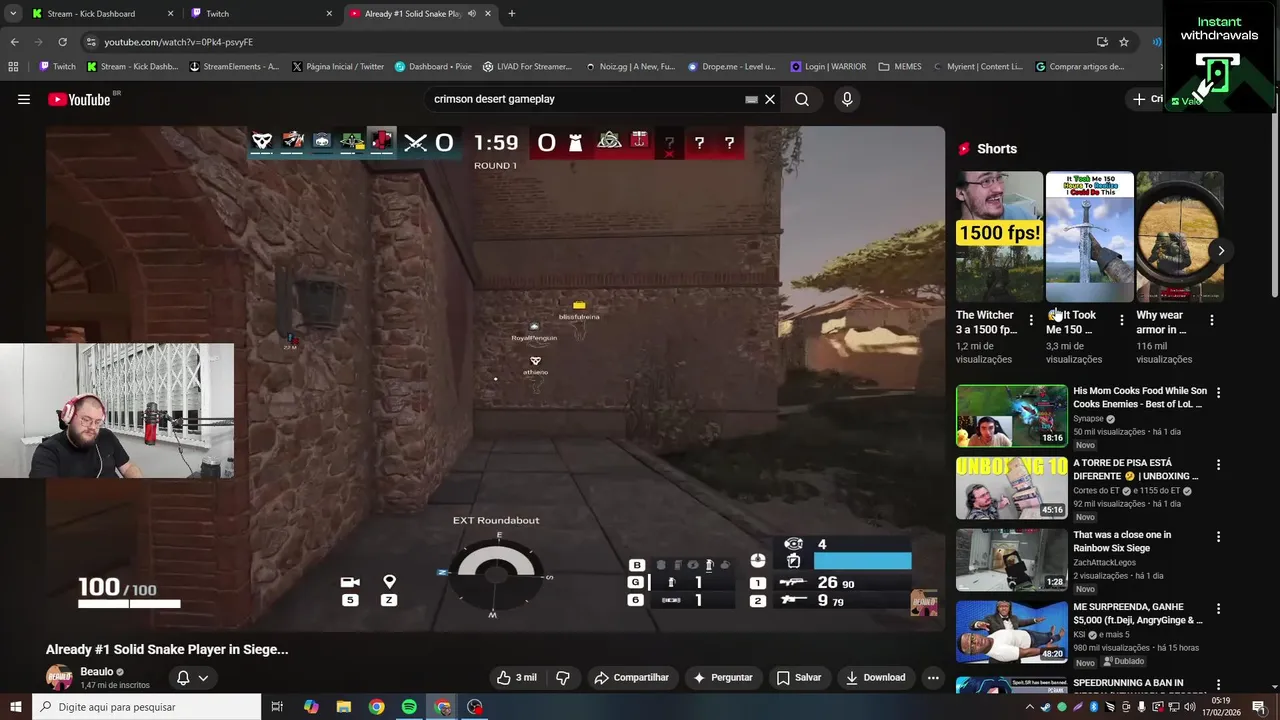Open Windows Task View
The width and height of the screenshot is (1280, 720).
click(277, 707)
